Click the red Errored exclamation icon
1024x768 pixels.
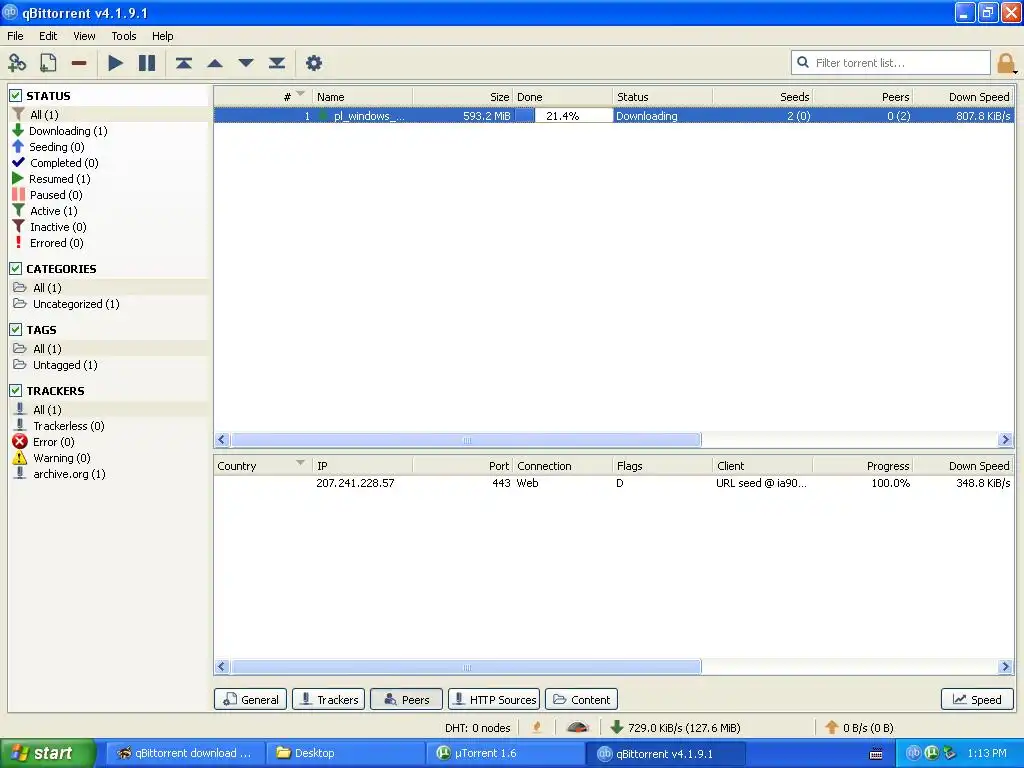pos(18,242)
